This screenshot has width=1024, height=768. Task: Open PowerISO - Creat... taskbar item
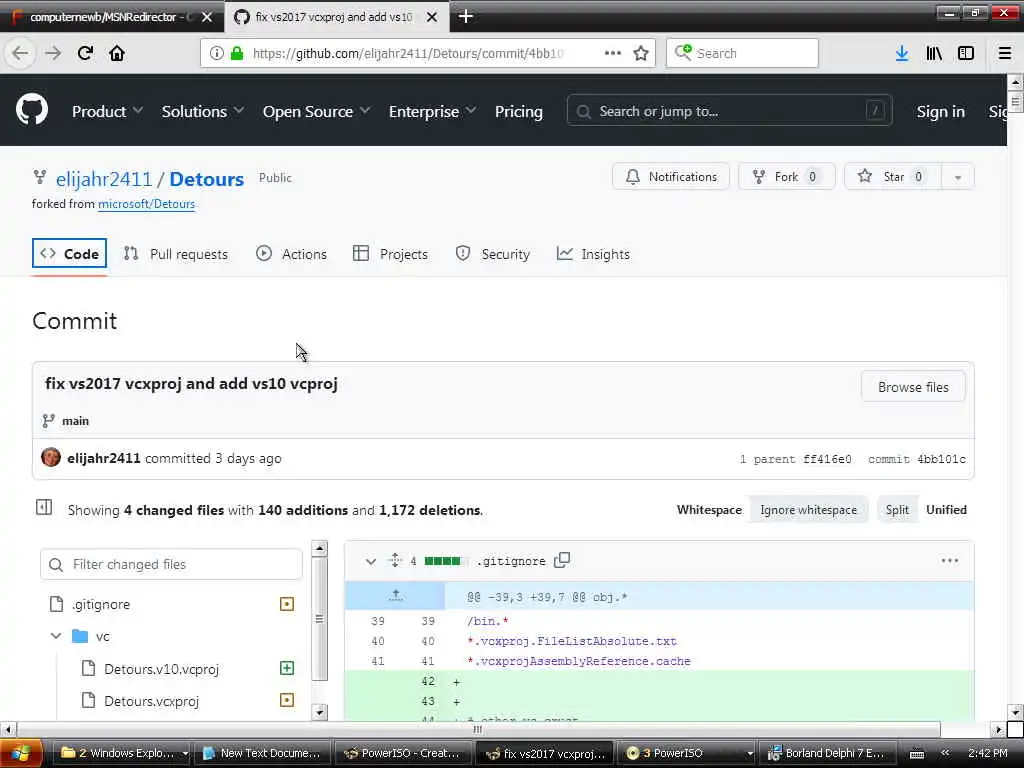point(403,753)
